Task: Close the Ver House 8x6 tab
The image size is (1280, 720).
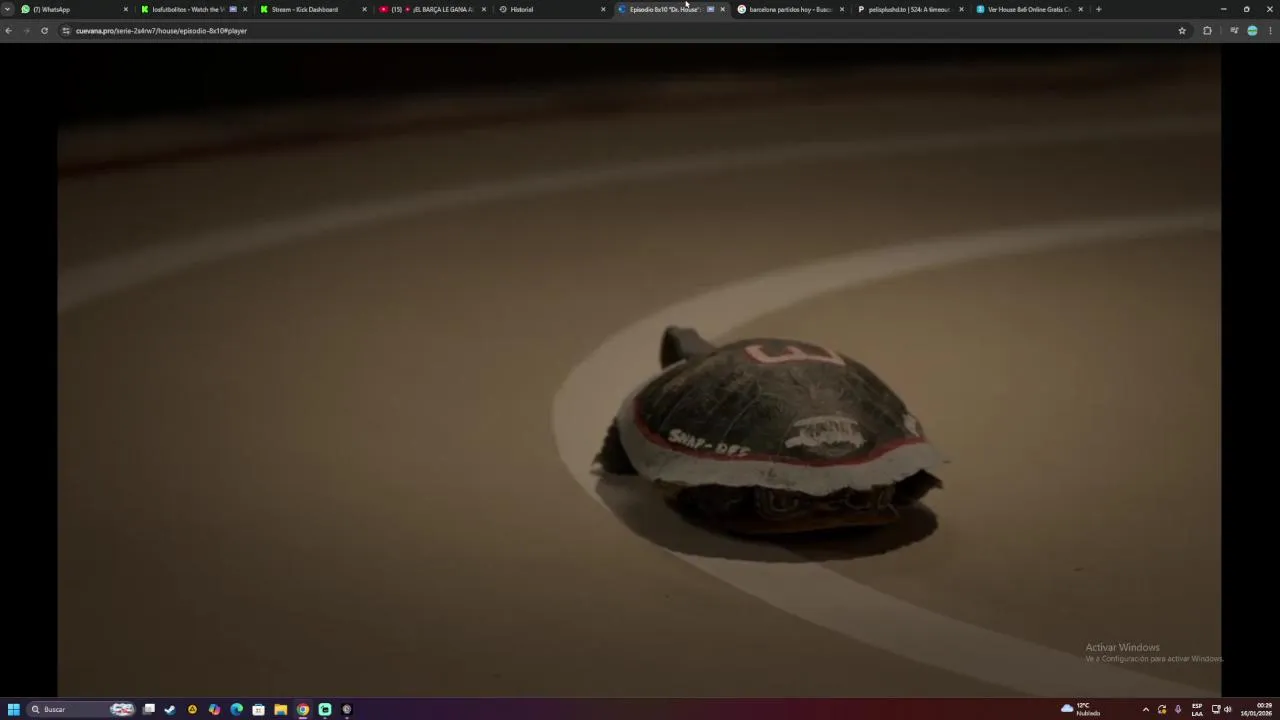Action: pos(1080,9)
